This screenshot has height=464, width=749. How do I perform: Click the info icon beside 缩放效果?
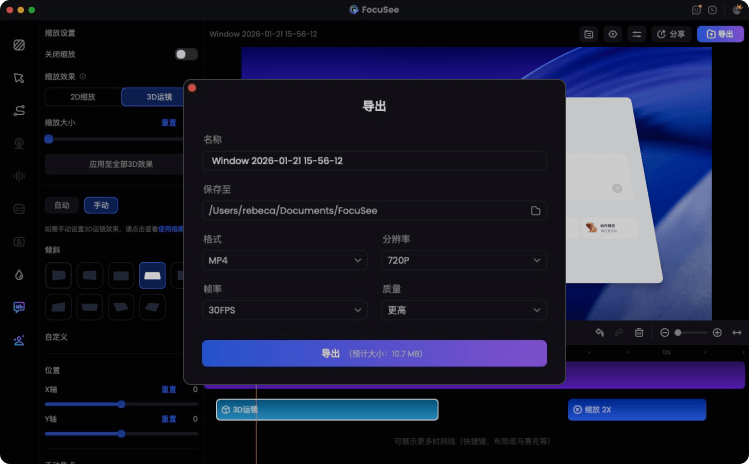coord(83,76)
